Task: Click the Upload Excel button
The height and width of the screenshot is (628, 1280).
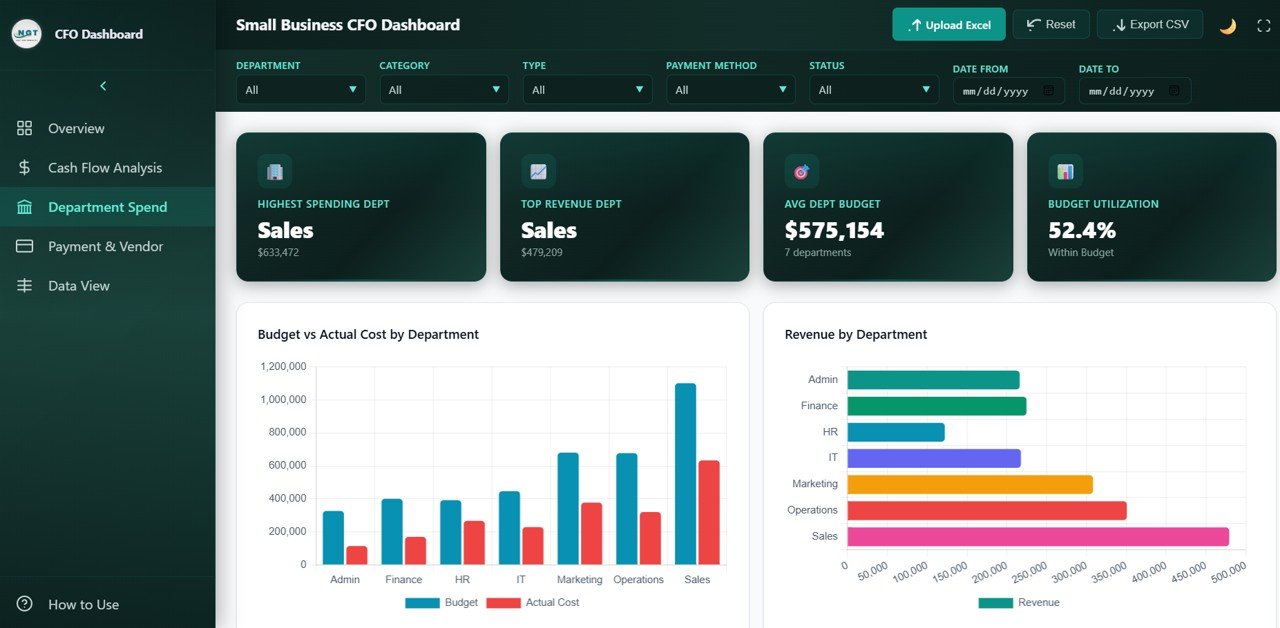Action: click(x=948, y=25)
